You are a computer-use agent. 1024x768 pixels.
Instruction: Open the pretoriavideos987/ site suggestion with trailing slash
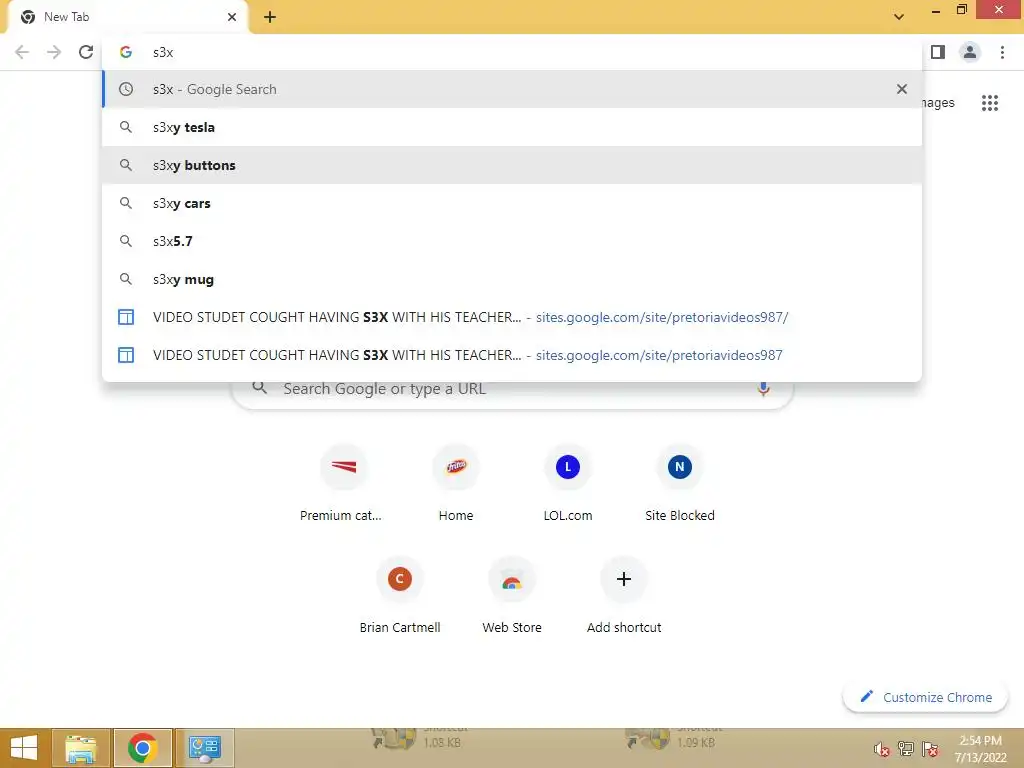(x=512, y=317)
